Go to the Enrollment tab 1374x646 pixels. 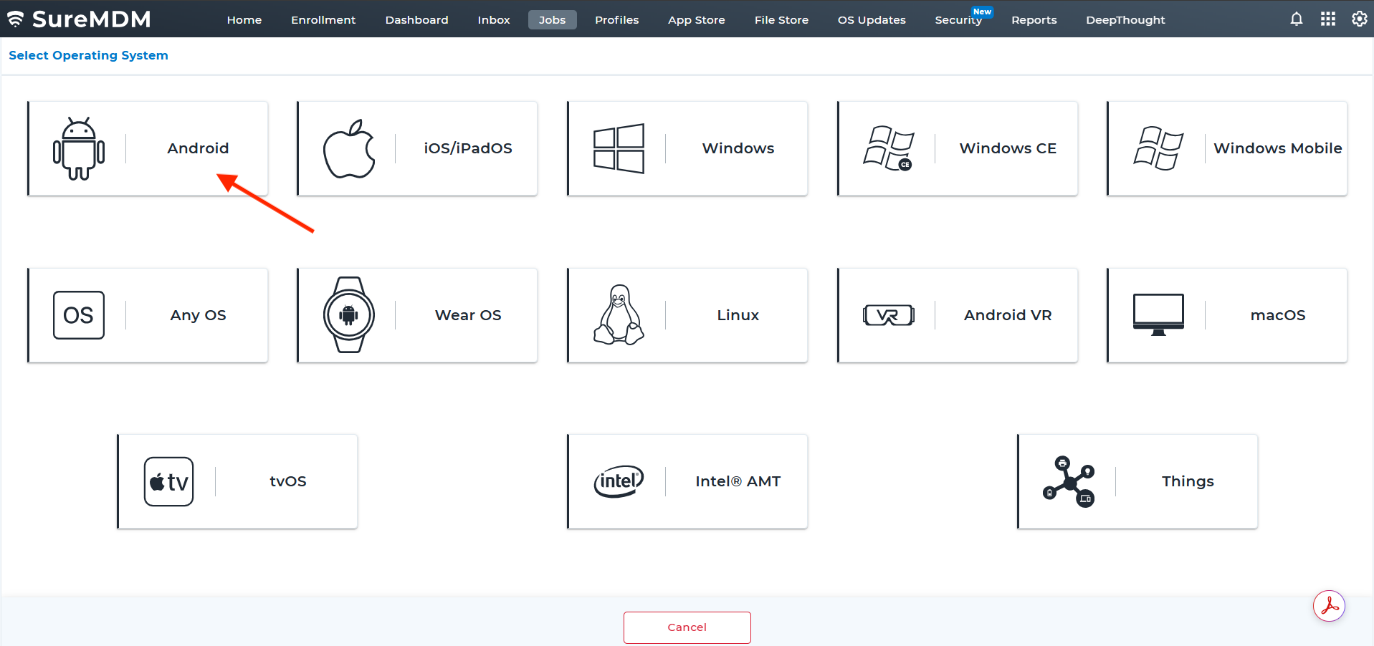[323, 20]
